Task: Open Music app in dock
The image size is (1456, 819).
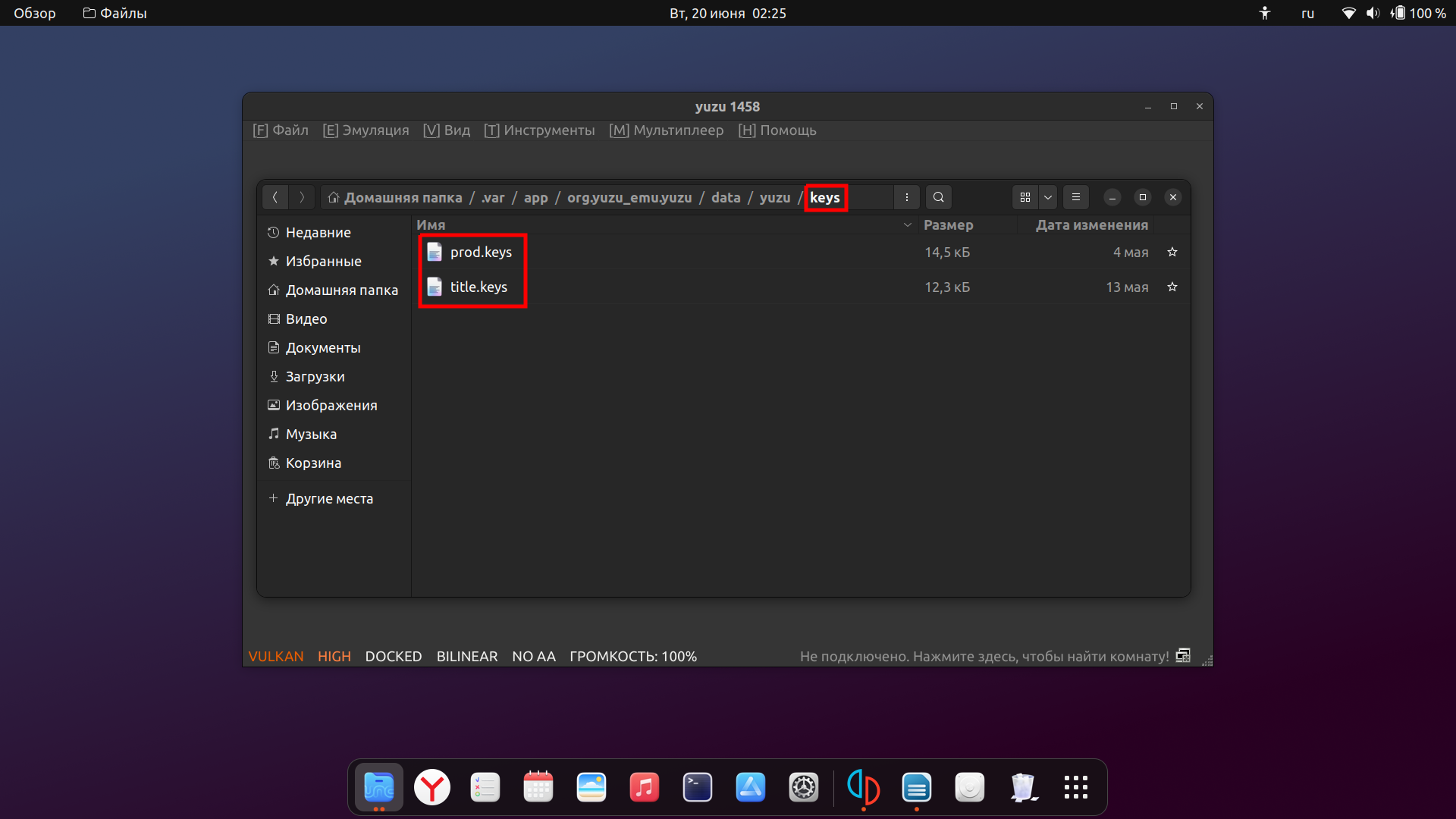Action: point(645,787)
